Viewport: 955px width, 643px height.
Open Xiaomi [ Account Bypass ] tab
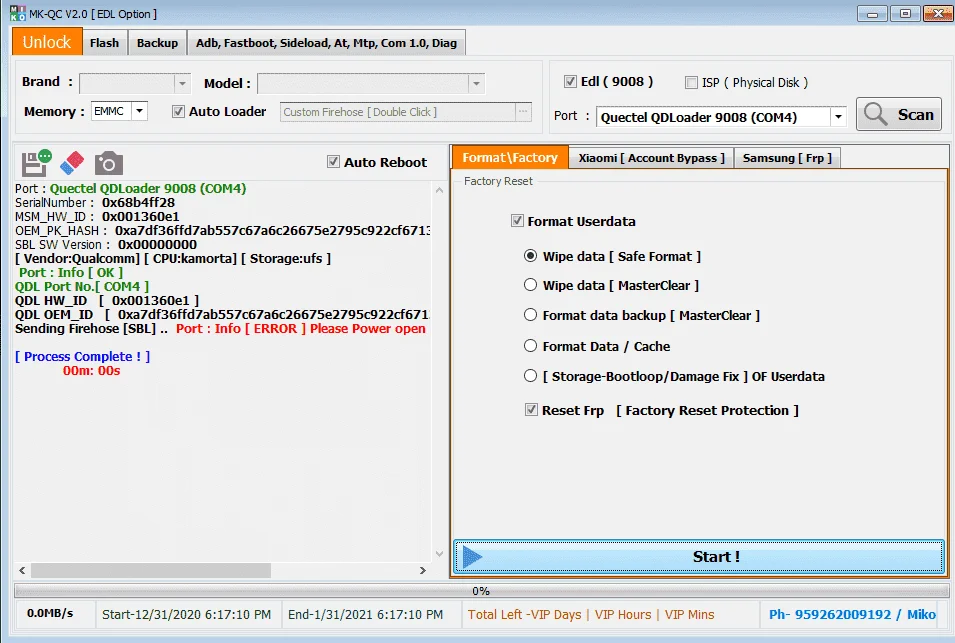click(x=651, y=158)
